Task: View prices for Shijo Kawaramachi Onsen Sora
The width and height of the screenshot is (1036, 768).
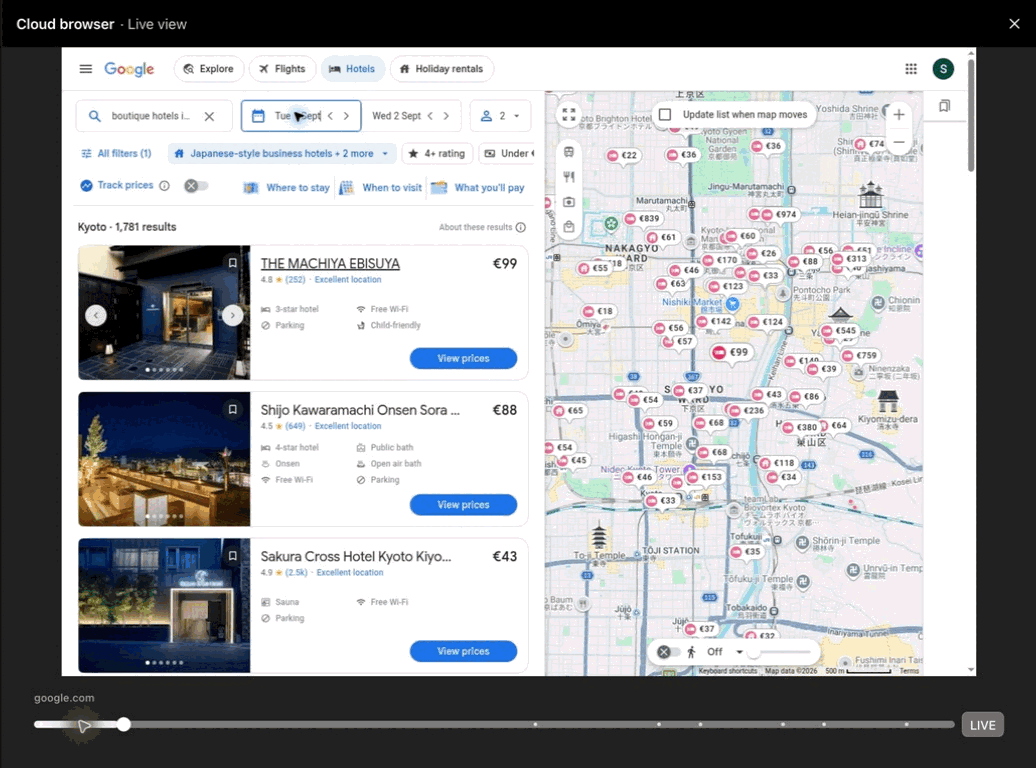Action: [463, 505]
